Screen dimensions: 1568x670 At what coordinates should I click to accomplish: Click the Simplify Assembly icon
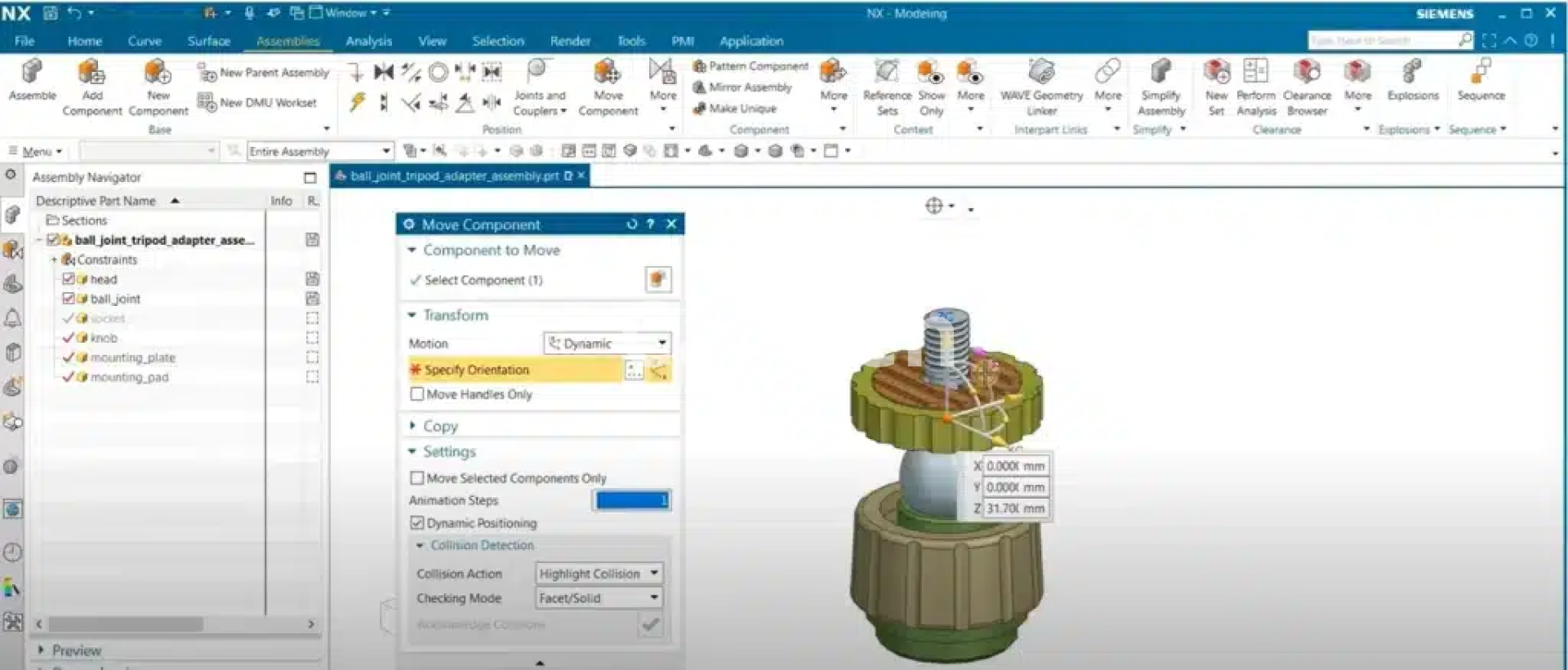point(1160,73)
